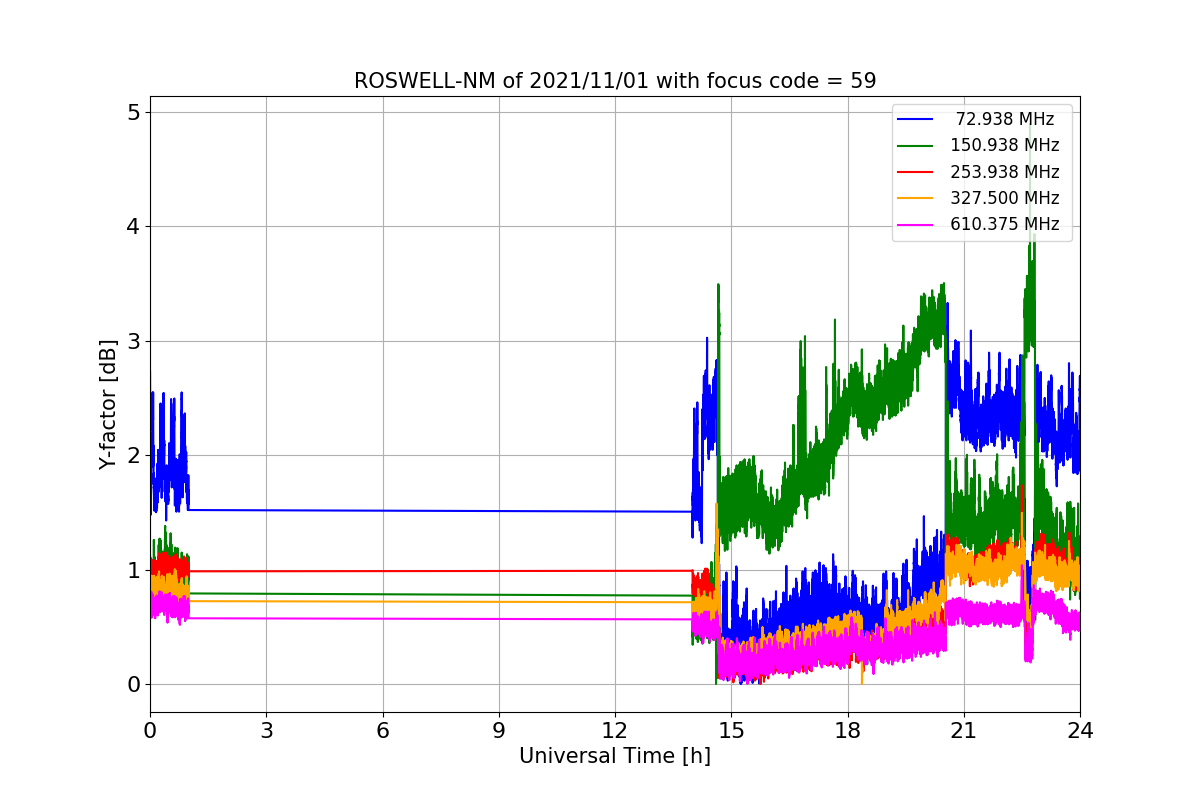Click x-axis tick label 6
1200x800 pixels.
pyautogui.click(x=382, y=730)
